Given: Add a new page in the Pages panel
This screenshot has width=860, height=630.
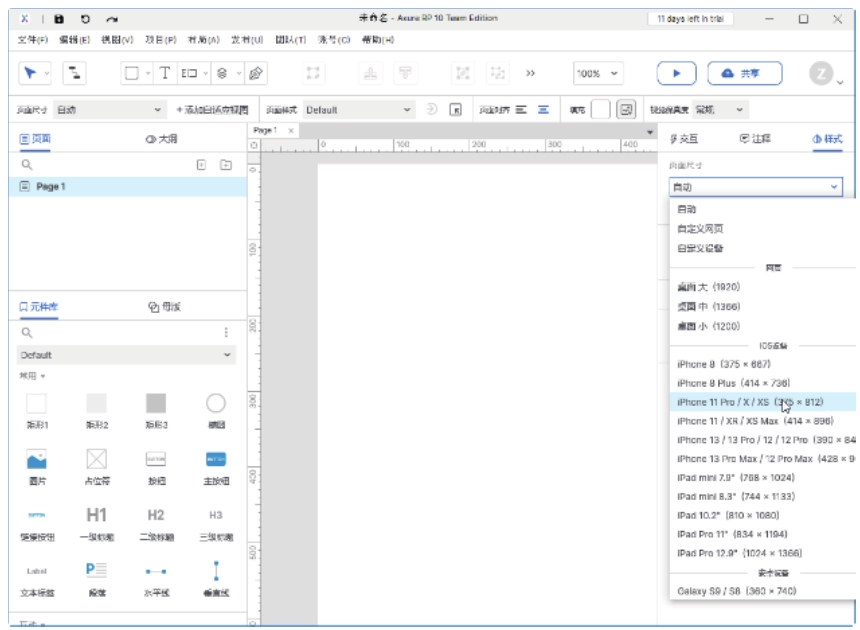Looking at the screenshot, I should [201, 164].
